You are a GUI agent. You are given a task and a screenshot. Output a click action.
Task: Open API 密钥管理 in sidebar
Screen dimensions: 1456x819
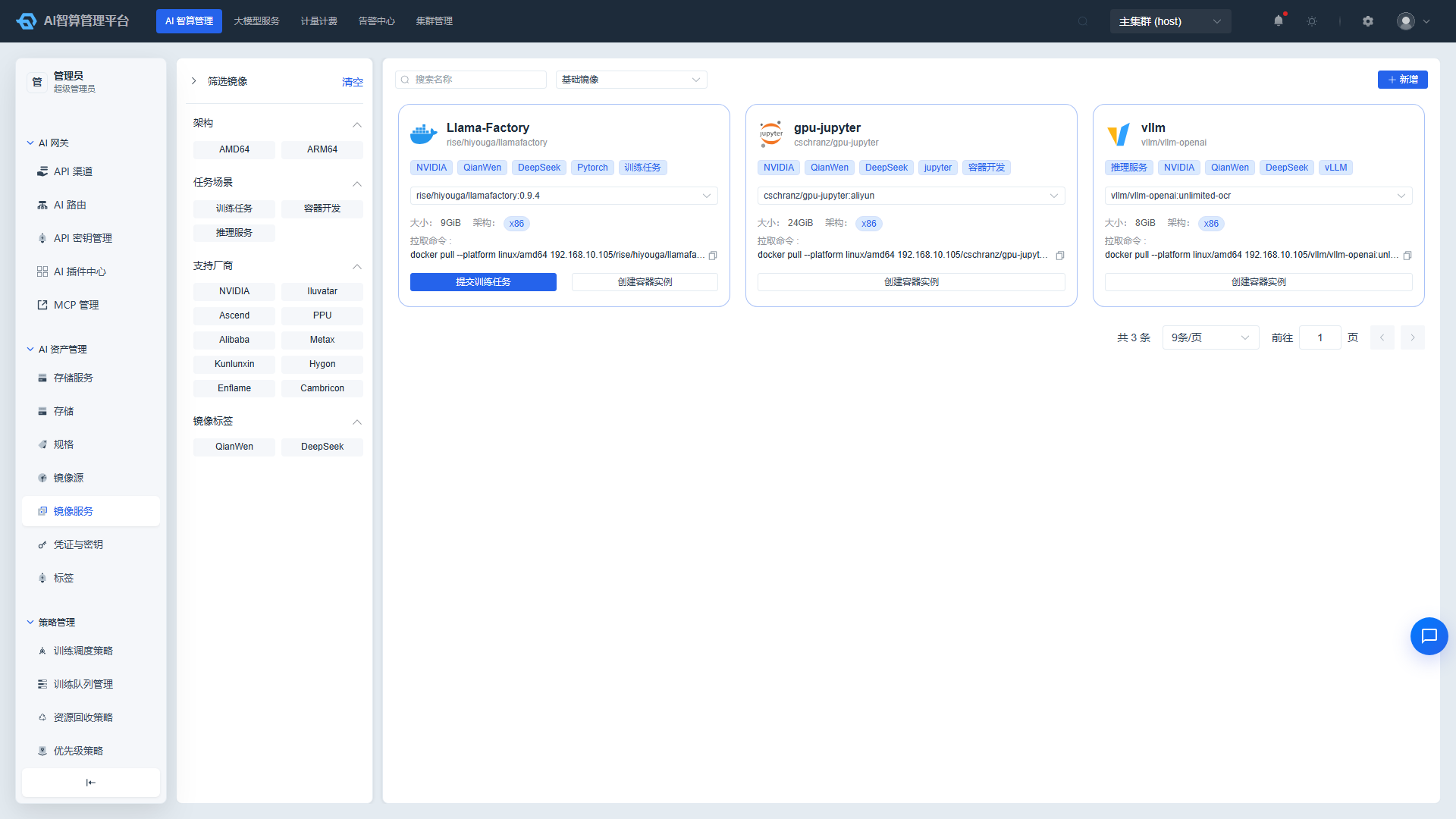[x=91, y=238]
